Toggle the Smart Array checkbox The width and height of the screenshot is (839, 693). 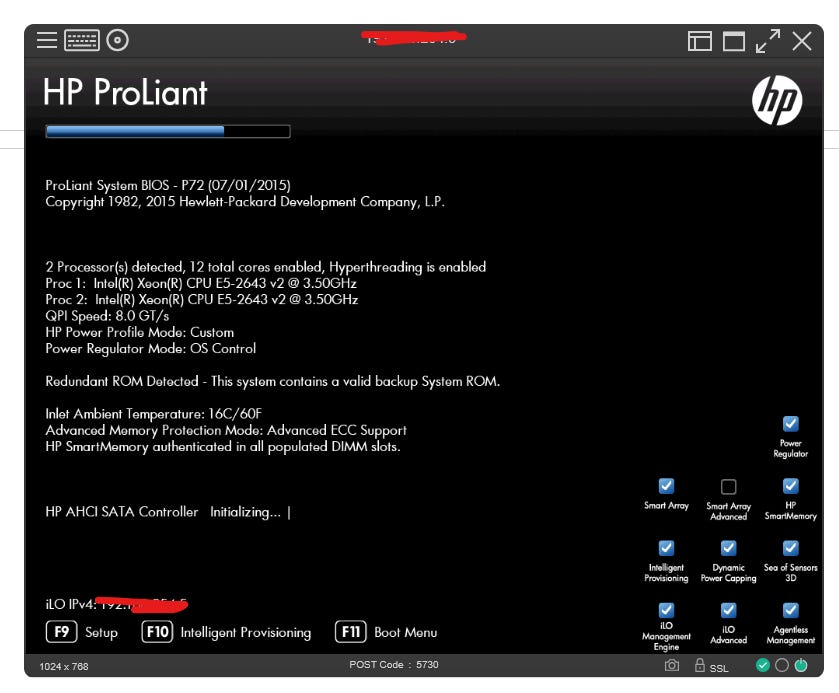666,486
